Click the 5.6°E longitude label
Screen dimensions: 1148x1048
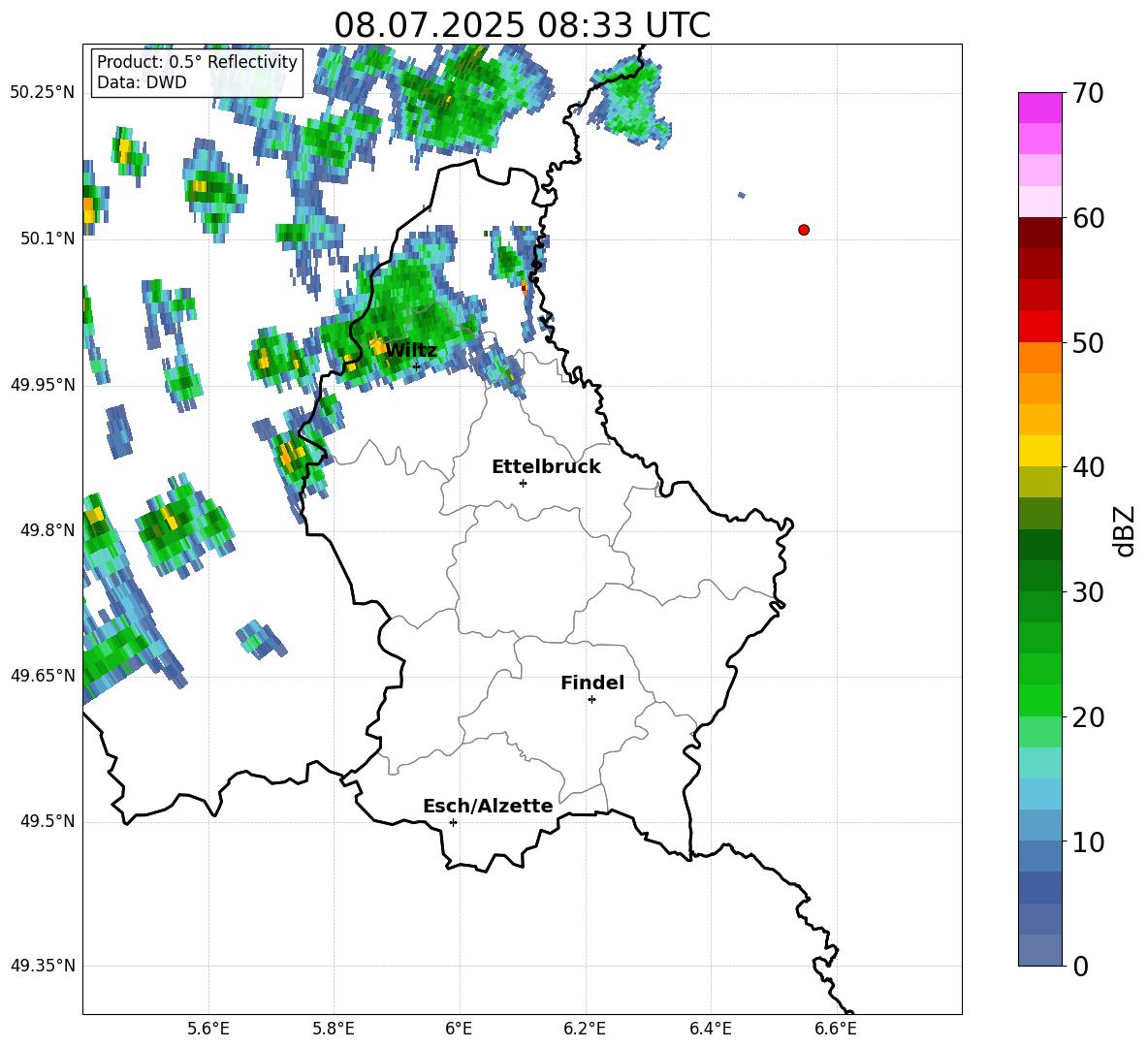pos(208,1029)
